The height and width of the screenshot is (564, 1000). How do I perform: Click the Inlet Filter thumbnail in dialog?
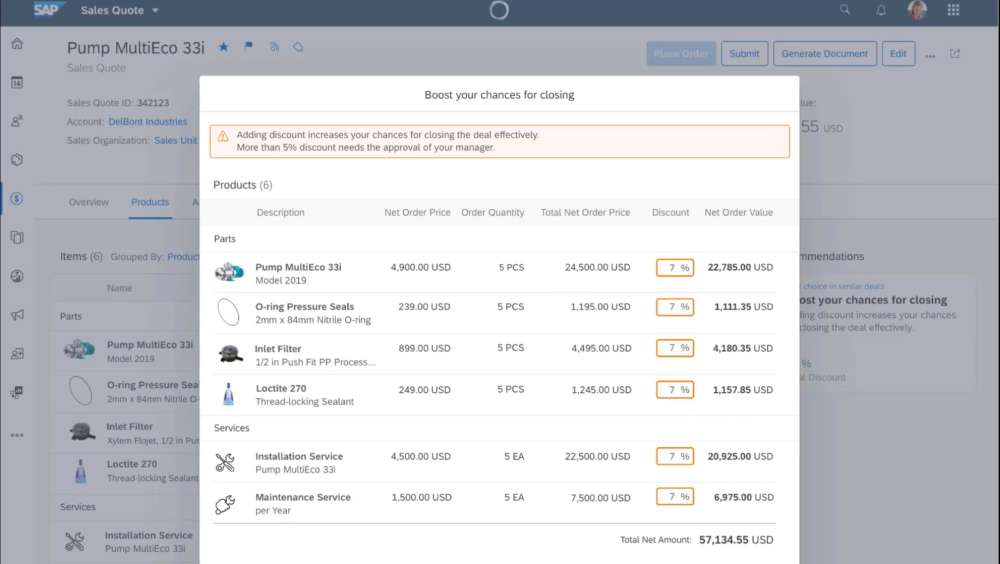230,353
